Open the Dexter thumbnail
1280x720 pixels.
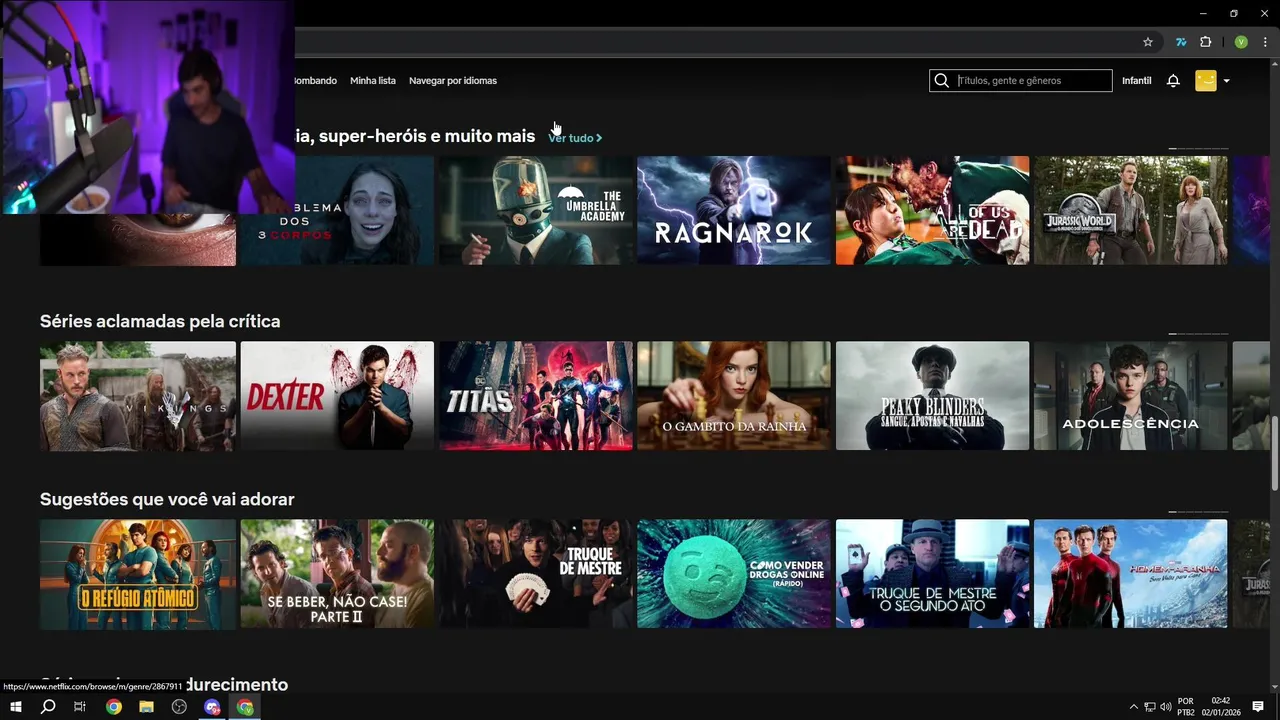tap(337, 396)
